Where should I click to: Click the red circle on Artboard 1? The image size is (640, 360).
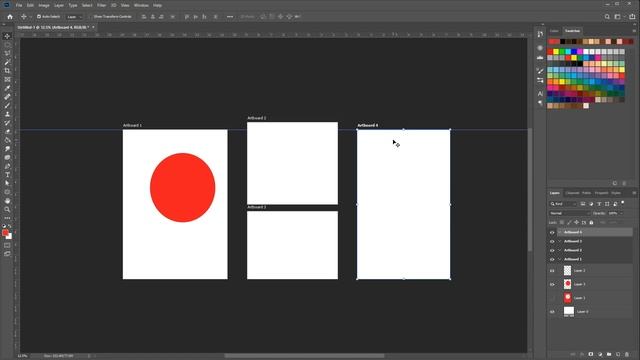tap(182, 187)
